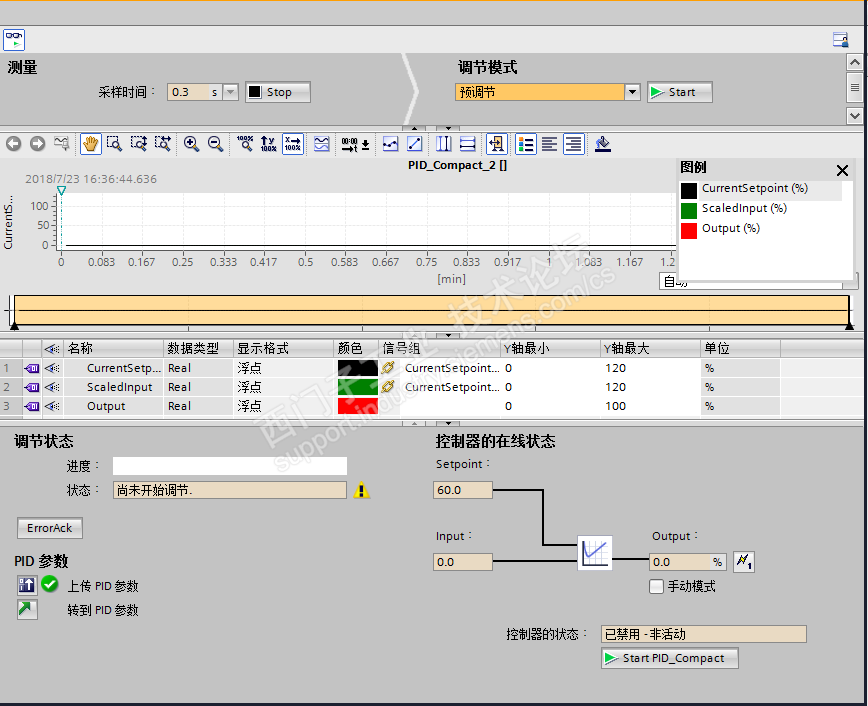Show the vertical measurement cursors
The width and height of the screenshot is (868, 706).
(x=443, y=144)
